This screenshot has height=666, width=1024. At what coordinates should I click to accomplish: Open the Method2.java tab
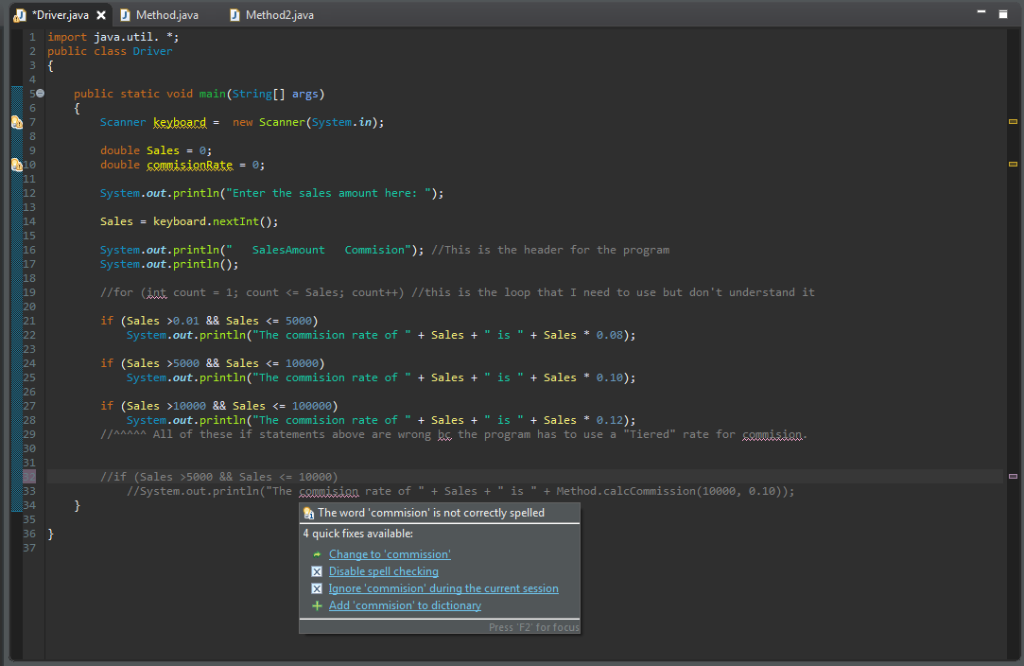point(279,15)
